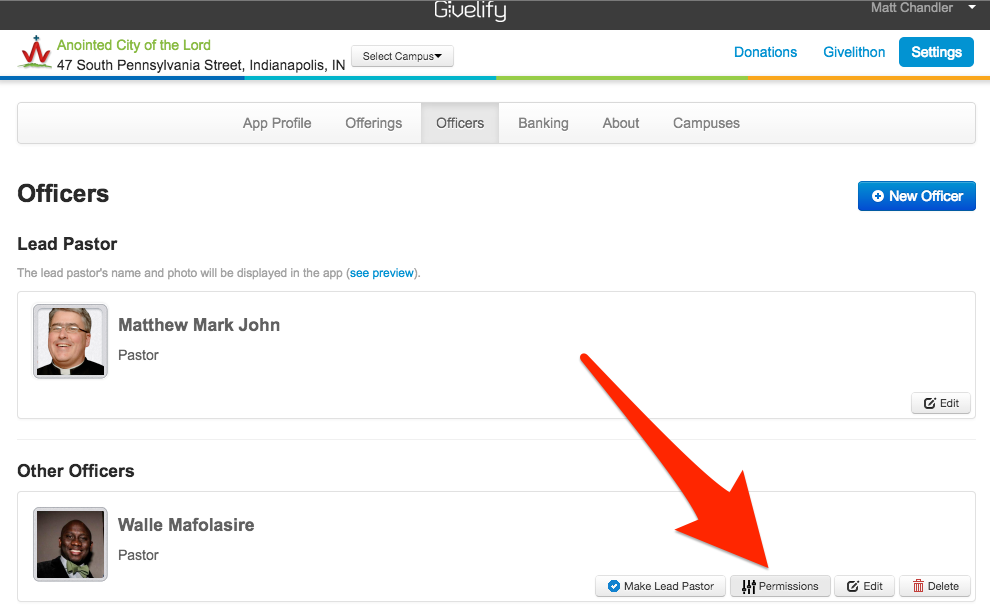Edit the officer Walle Mafolasire

[x=865, y=586]
